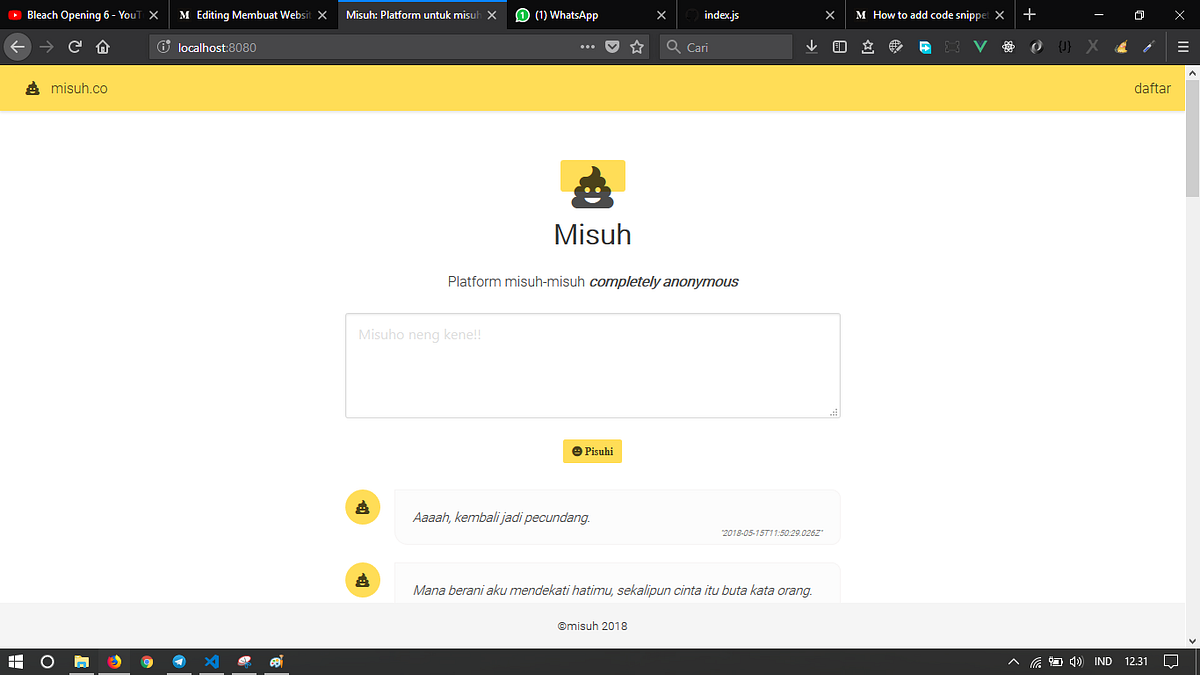Show hidden icons via the taskbar chevron

[1011, 661]
